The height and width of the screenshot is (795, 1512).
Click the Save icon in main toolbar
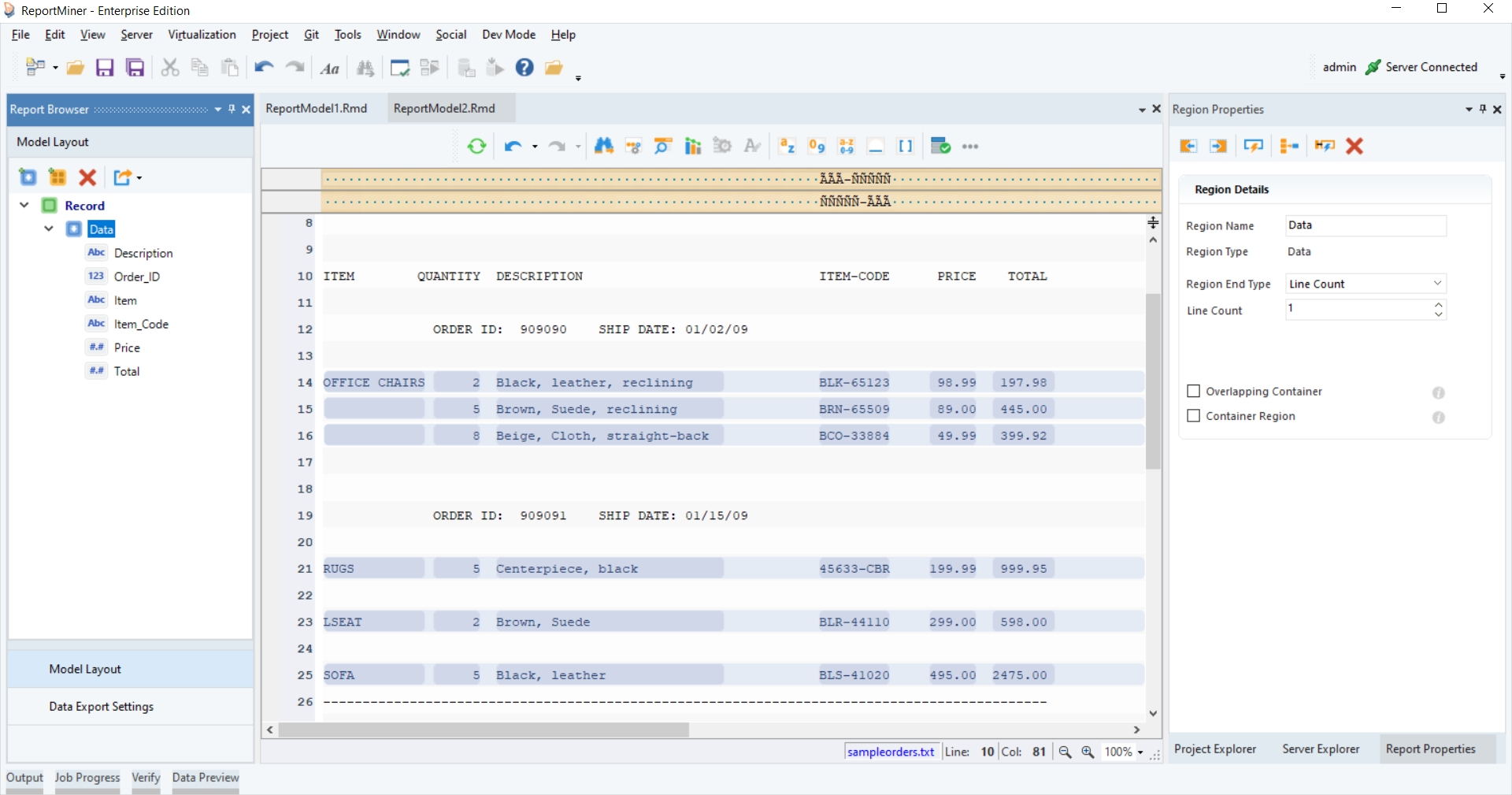click(105, 68)
